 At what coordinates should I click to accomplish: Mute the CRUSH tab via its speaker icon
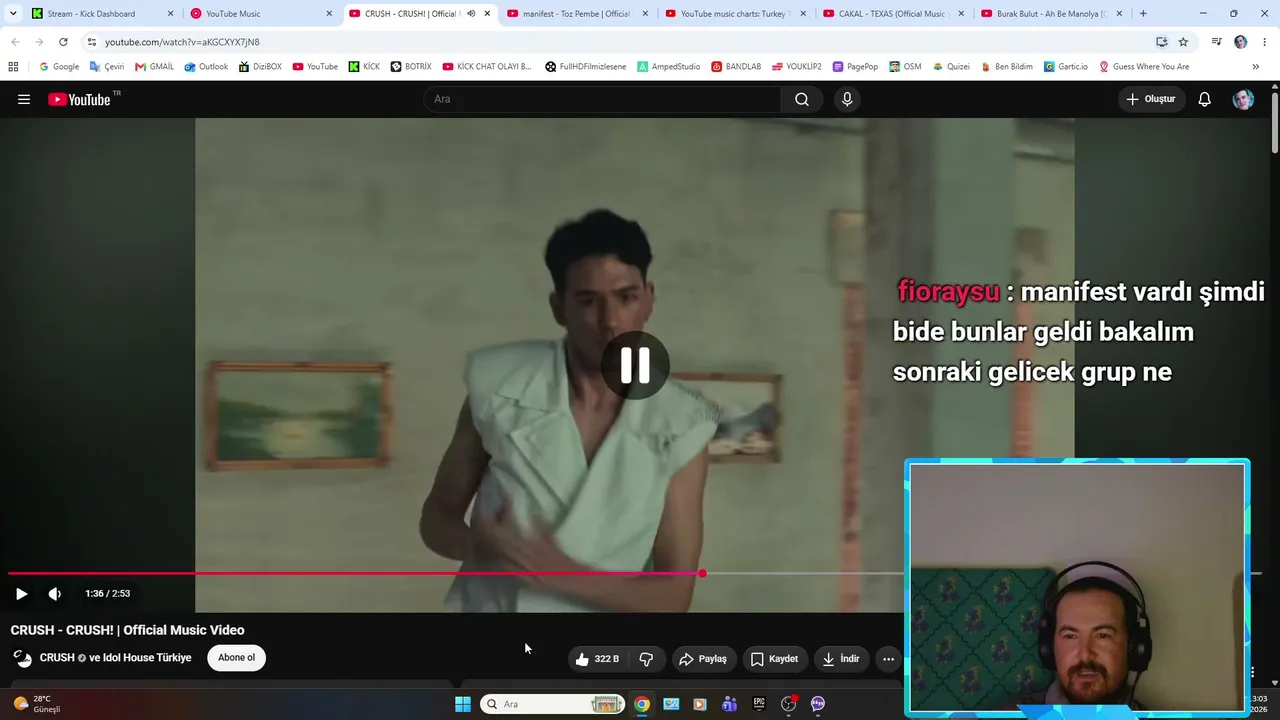471,14
